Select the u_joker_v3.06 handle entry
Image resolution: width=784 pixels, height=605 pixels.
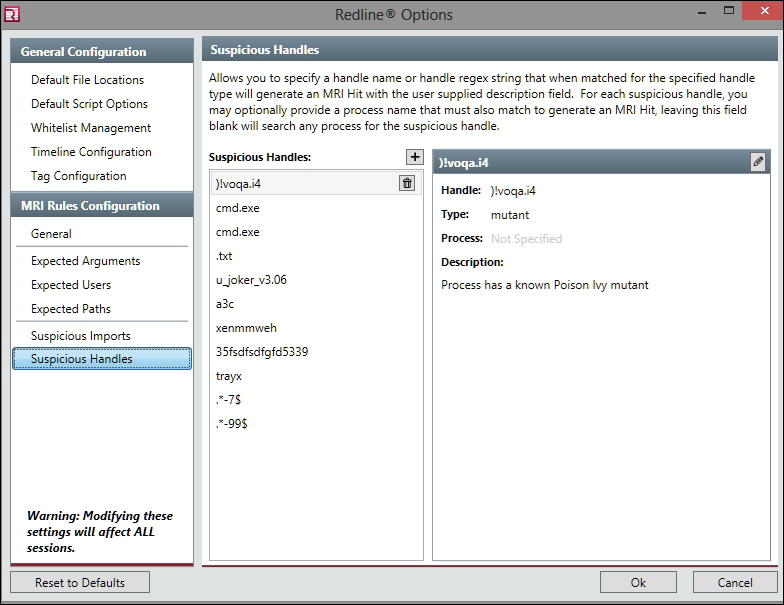click(316, 280)
